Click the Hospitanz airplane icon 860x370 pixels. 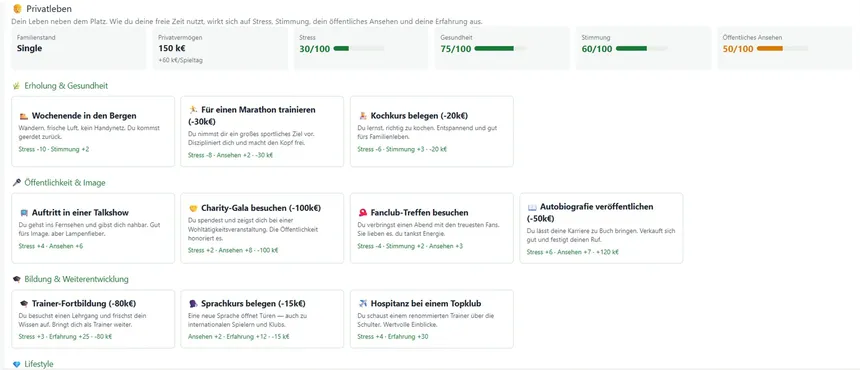(362, 304)
